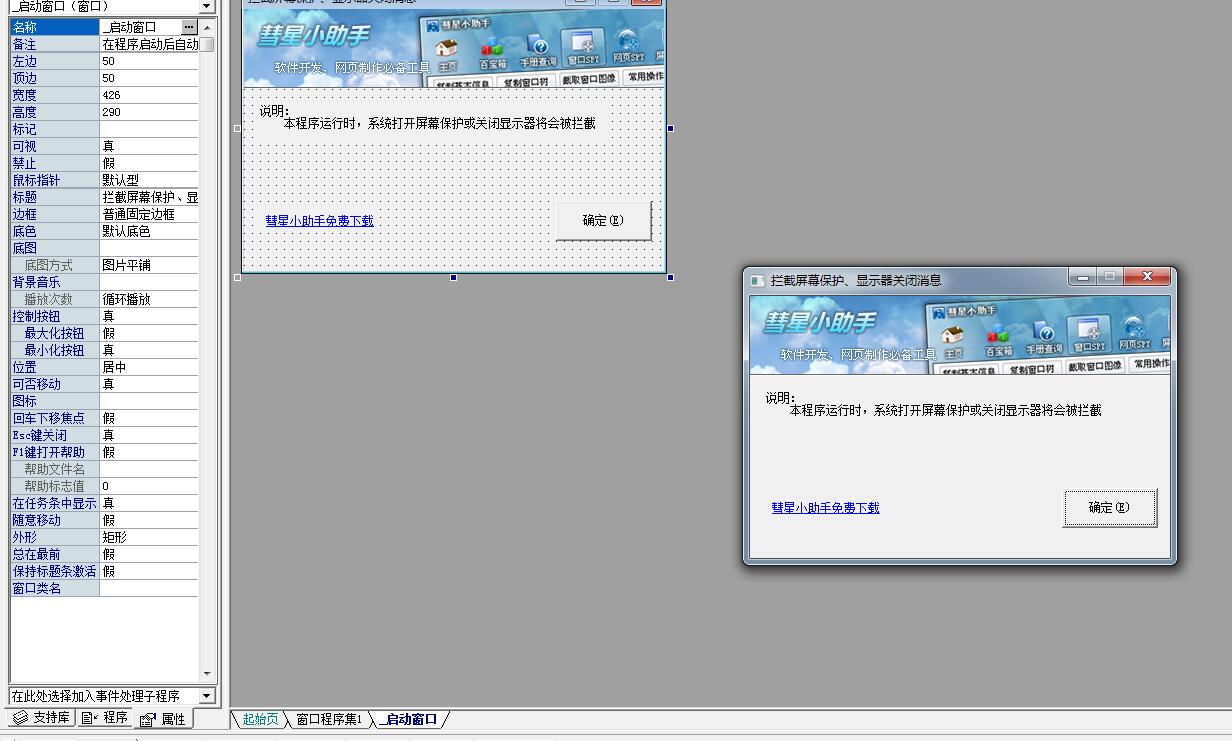Select the 可否移动 property row
1232x741 pixels.
(105, 384)
